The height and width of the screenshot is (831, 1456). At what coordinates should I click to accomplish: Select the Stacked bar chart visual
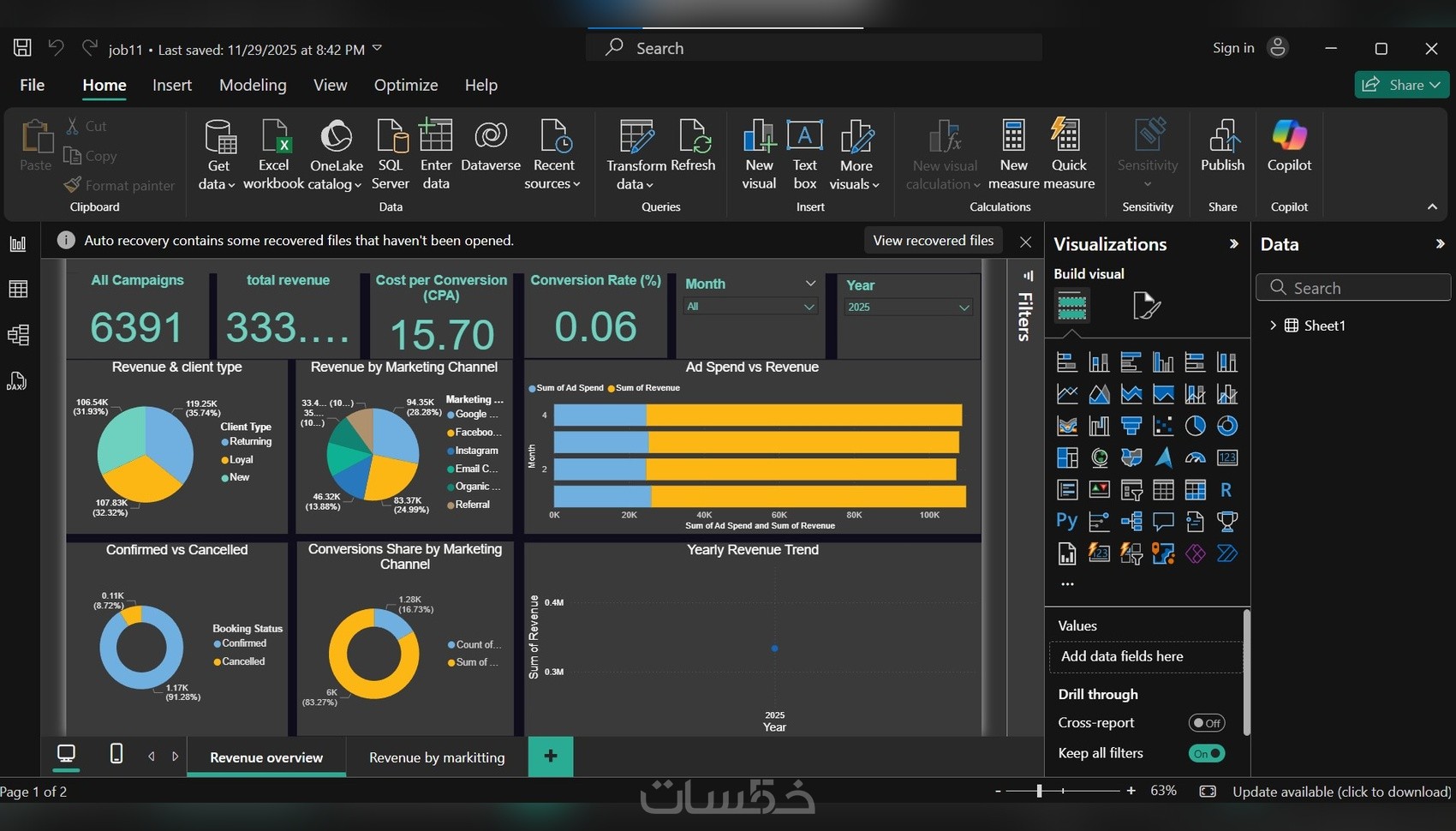1067,362
